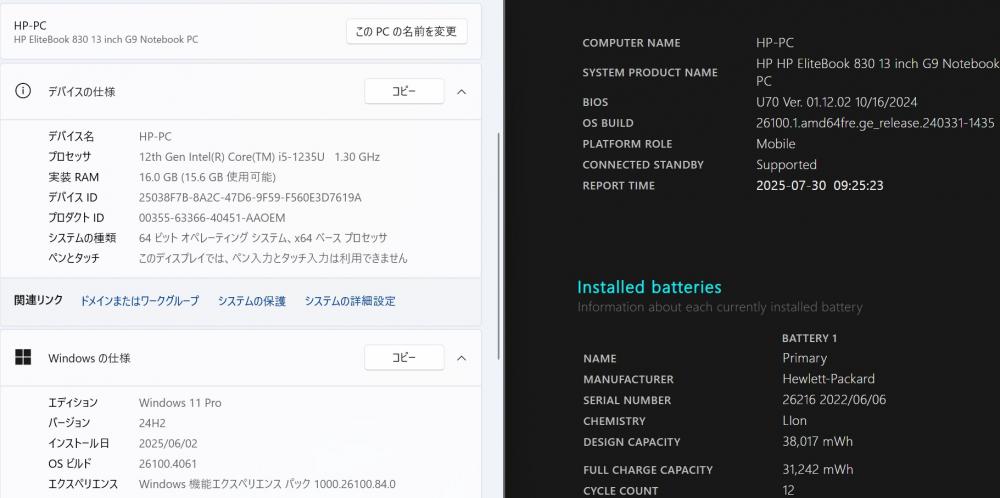
Task: Collapse the Windows specifications section
Action: [462, 358]
